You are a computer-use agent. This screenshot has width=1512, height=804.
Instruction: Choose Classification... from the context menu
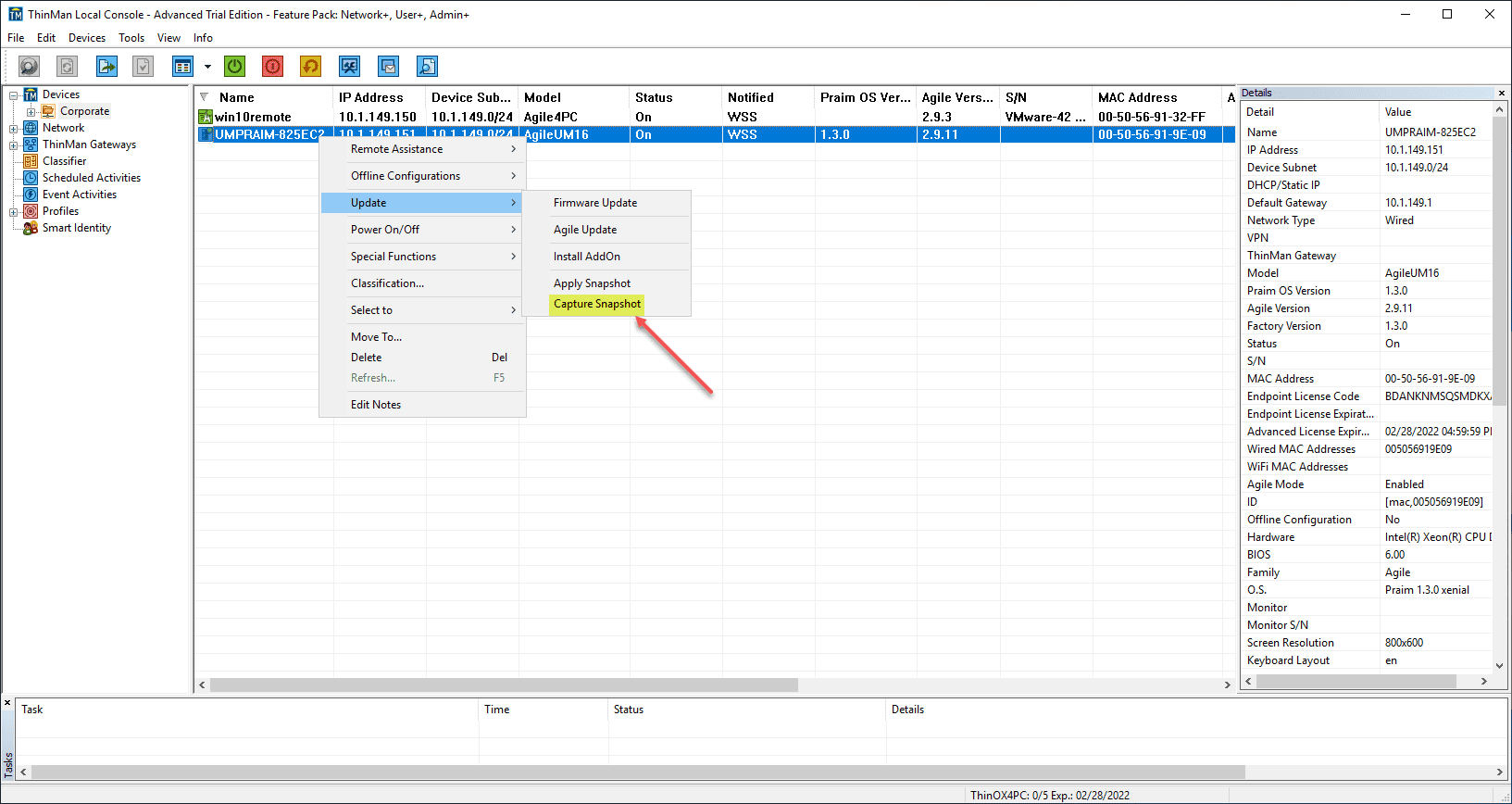tap(422, 283)
